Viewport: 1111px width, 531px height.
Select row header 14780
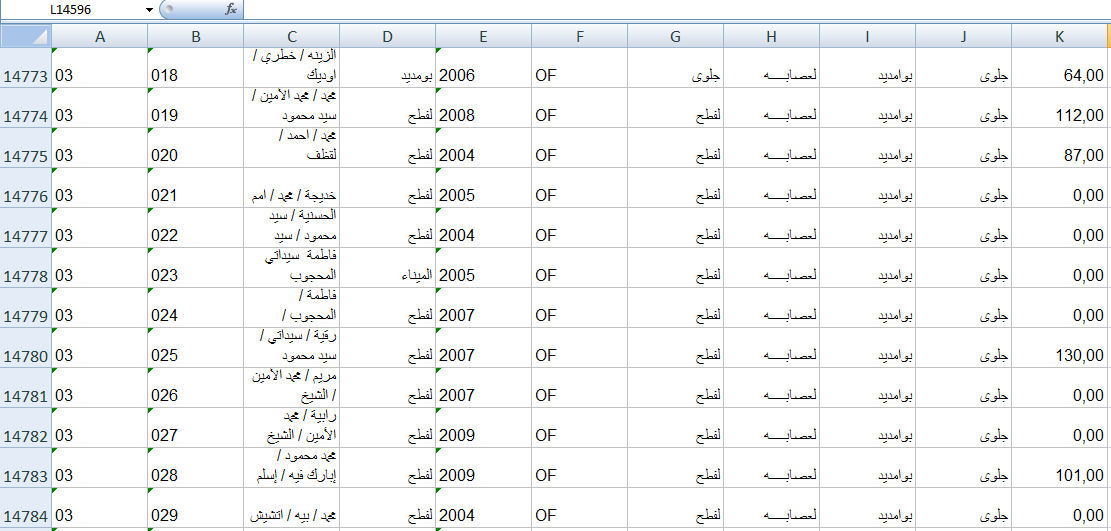point(26,347)
